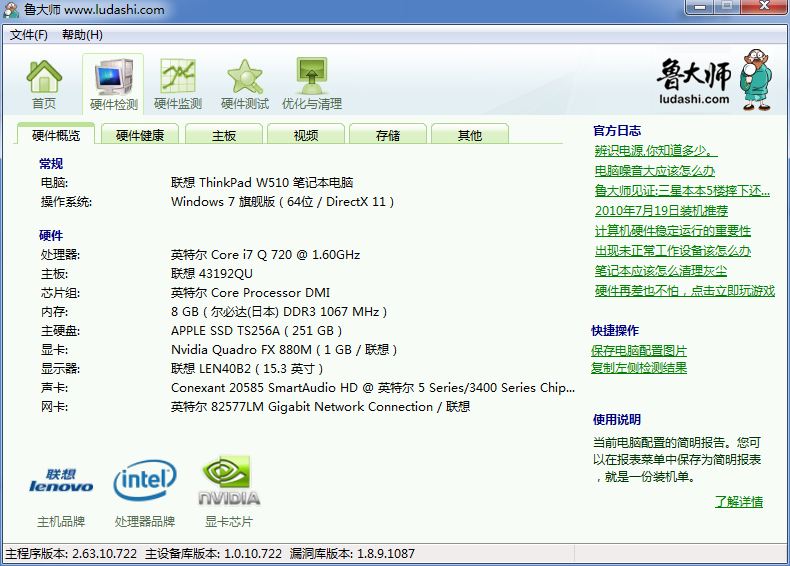Open link 出现未正常工作设备该怎么办
790x566 pixels.
(673, 250)
